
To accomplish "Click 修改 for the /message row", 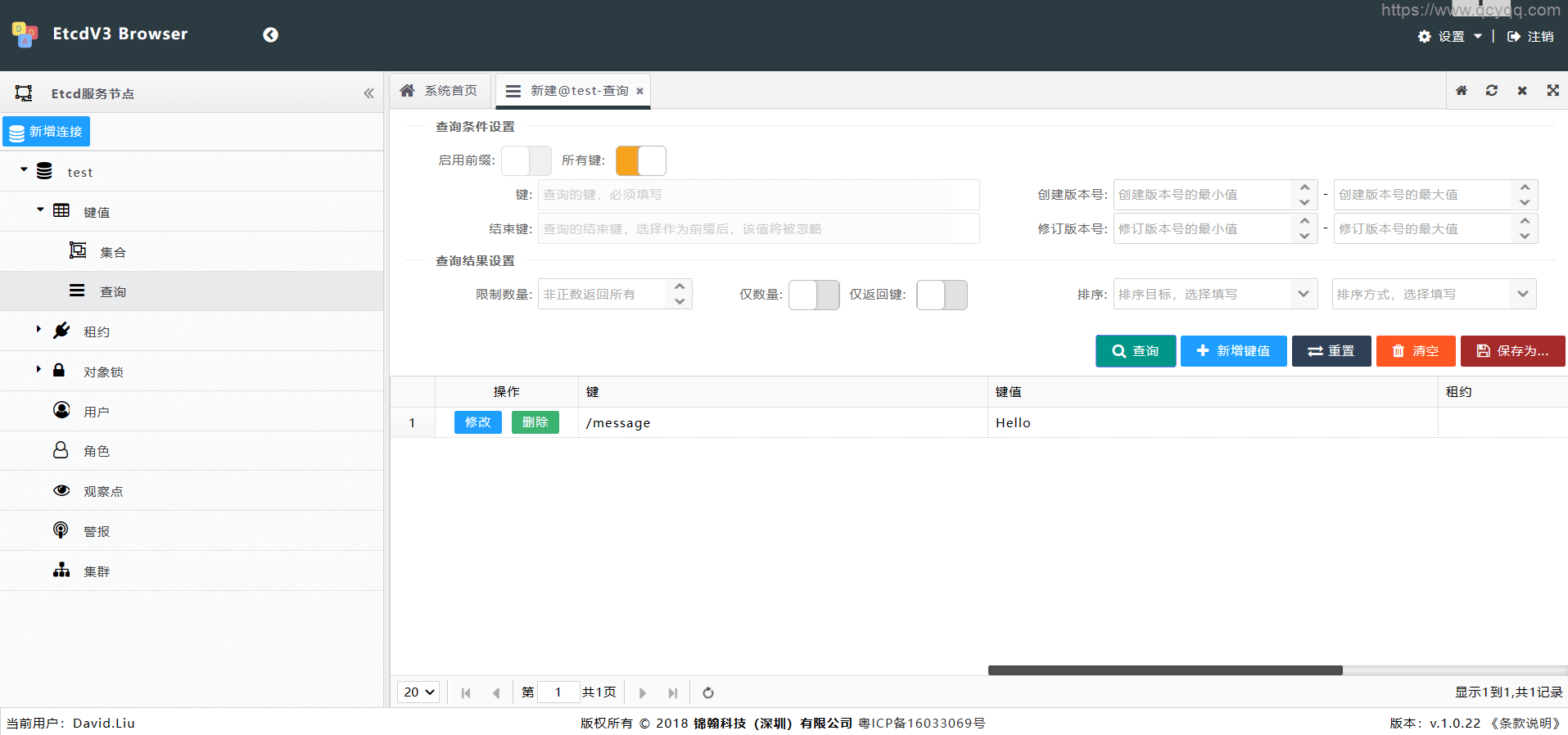I will (477, 422).
